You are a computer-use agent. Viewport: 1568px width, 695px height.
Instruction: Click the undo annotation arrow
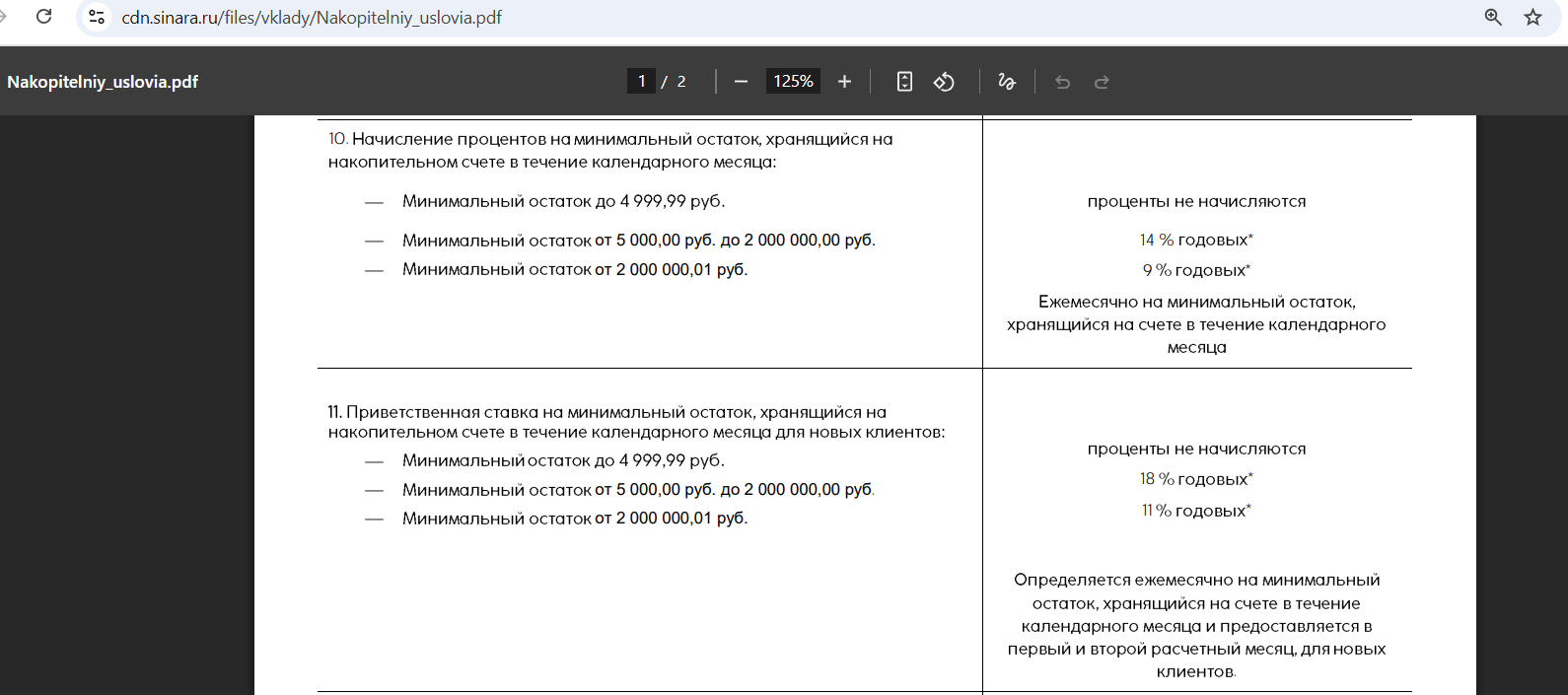pos(1062,82)
